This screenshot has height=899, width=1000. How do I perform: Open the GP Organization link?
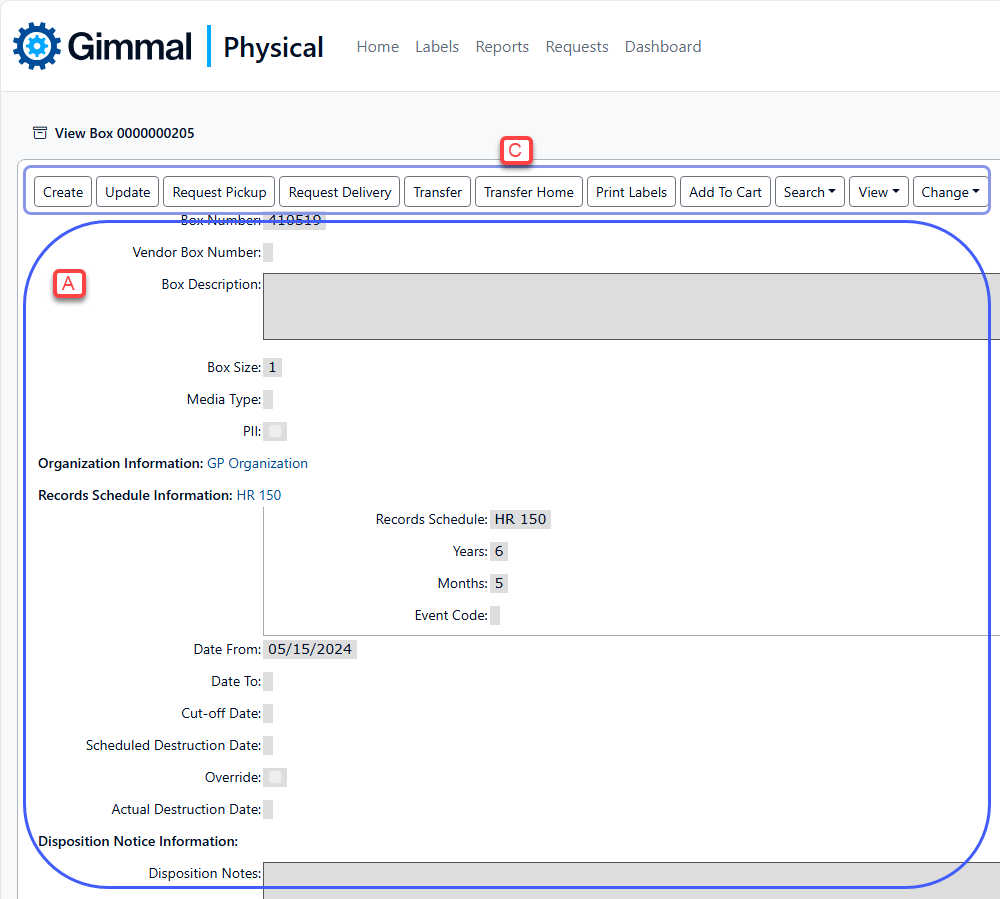tap(257, 463)
